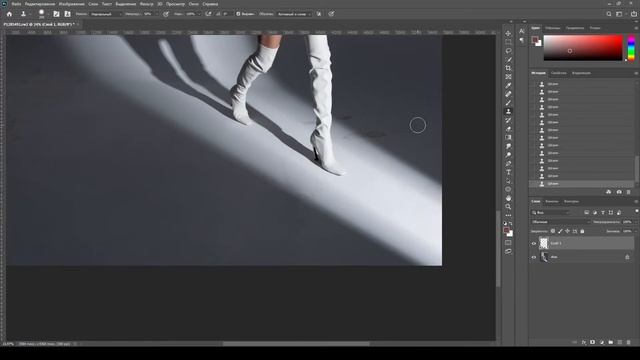640x360 pixels.
Task: Hide the top layer with eye icon
Action: [533, 244]
